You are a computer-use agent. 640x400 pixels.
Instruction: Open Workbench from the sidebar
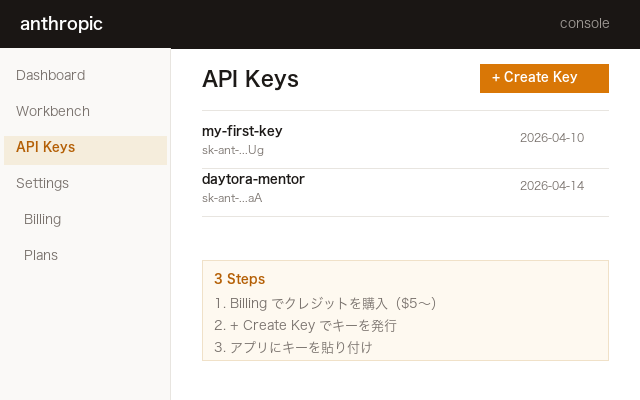53,111
